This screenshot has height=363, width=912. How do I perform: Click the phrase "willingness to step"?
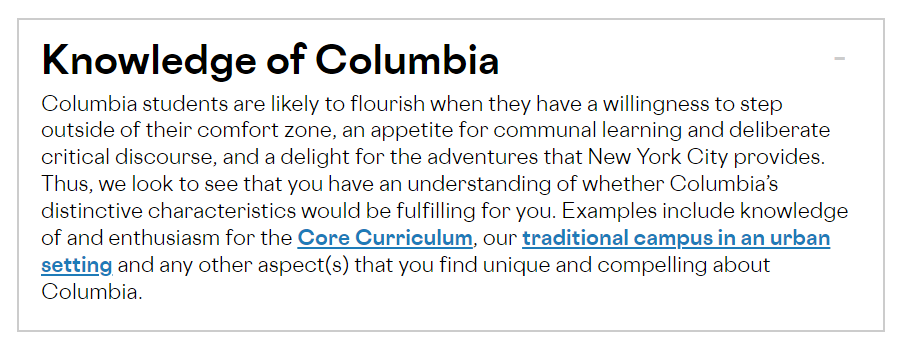[692, 105]
